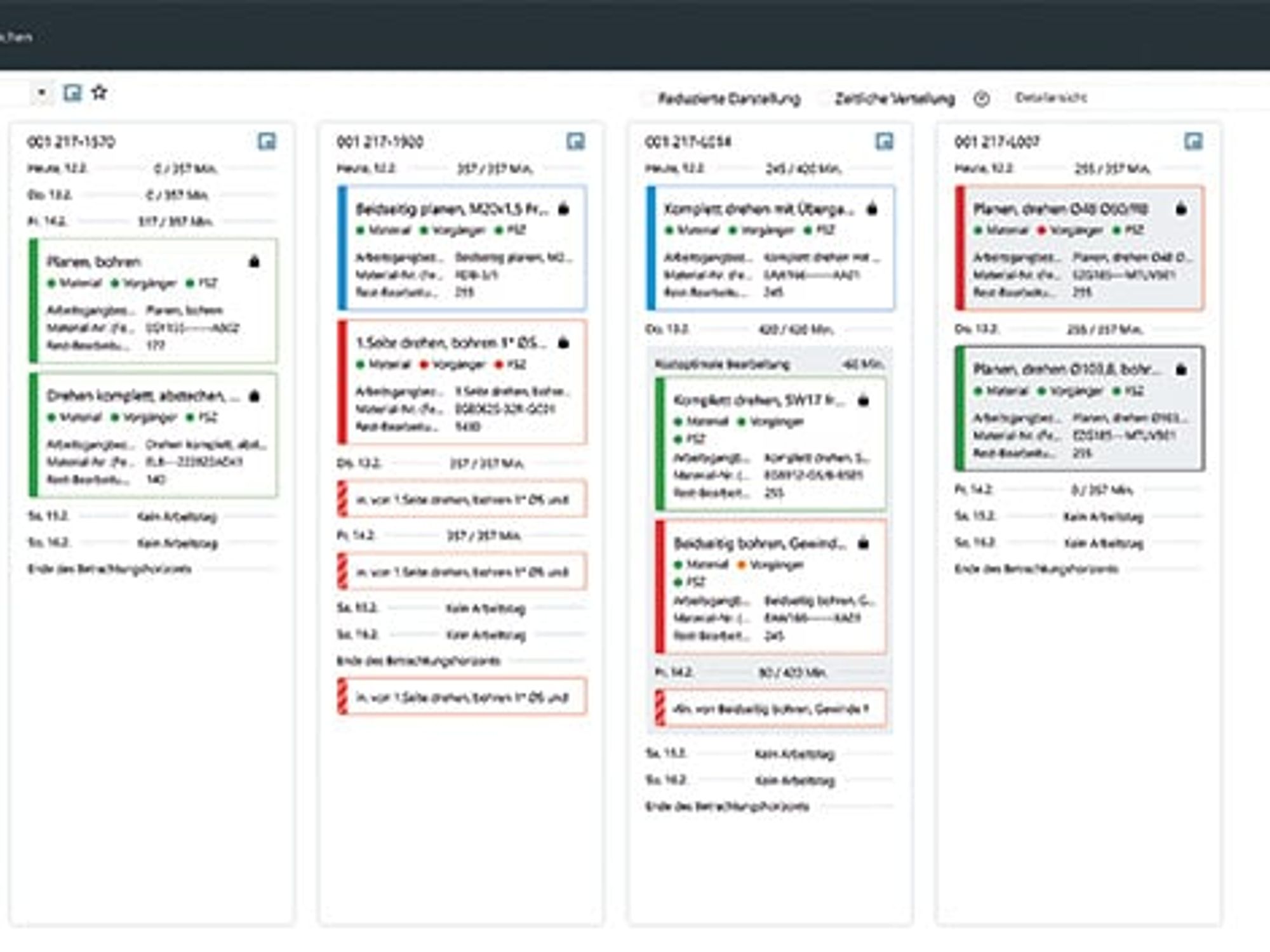Select Beidseitig bohren, Gewind... card title
The image size is (1270, 952).
760,543
